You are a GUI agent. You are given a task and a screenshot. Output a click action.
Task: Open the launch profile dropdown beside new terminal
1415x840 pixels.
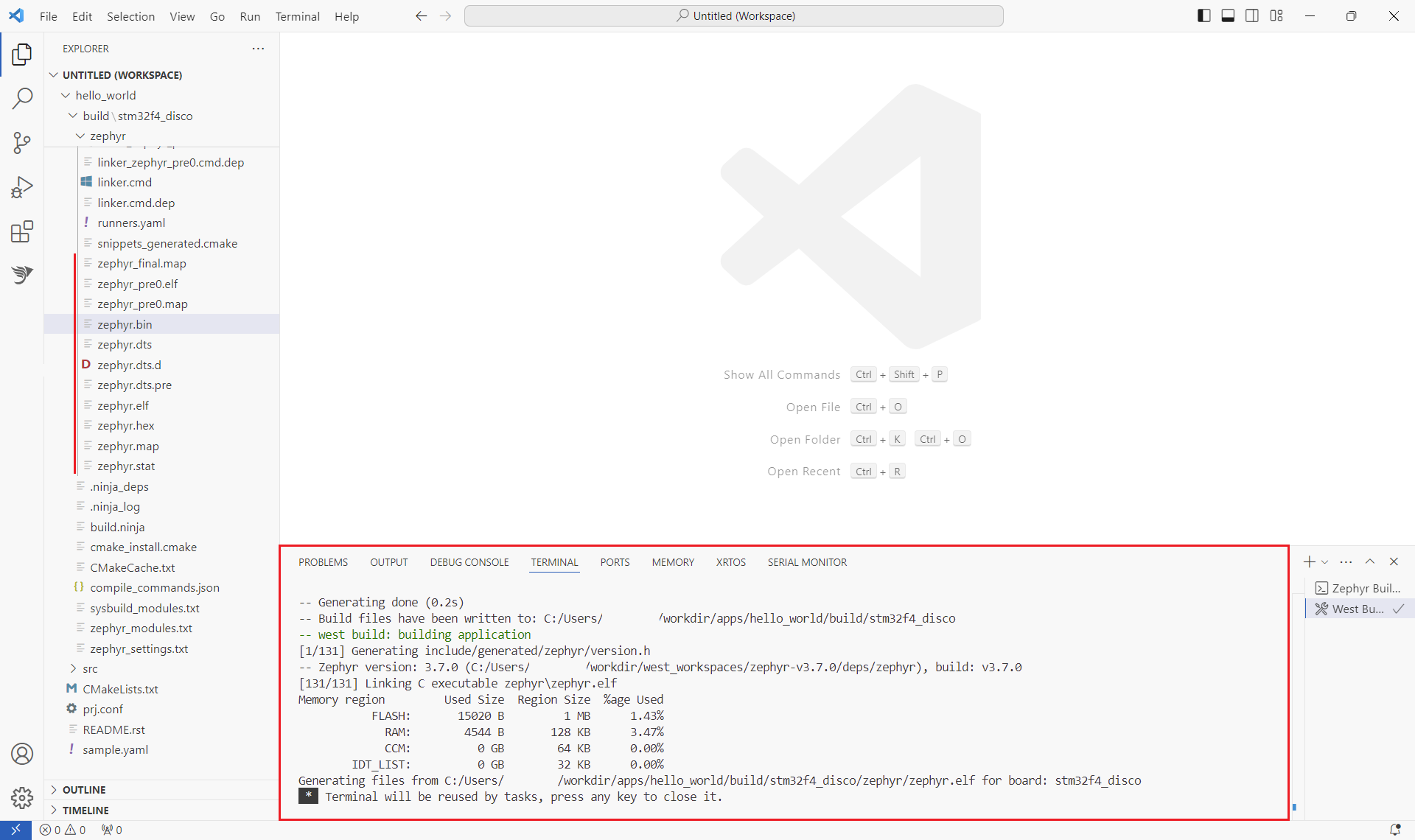coord(1325,562)
